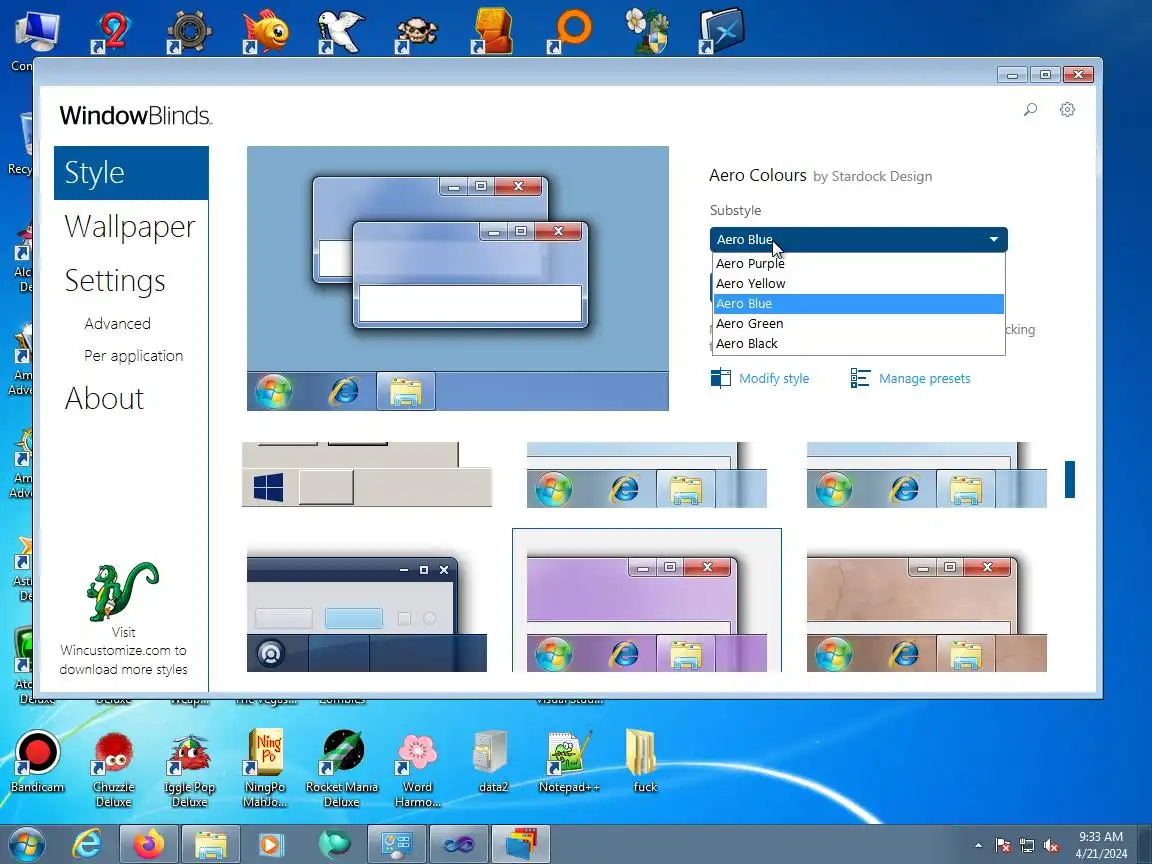Click the Show desktop button
Viewport: 1152px width, 864px height.
pos(1145,844)
